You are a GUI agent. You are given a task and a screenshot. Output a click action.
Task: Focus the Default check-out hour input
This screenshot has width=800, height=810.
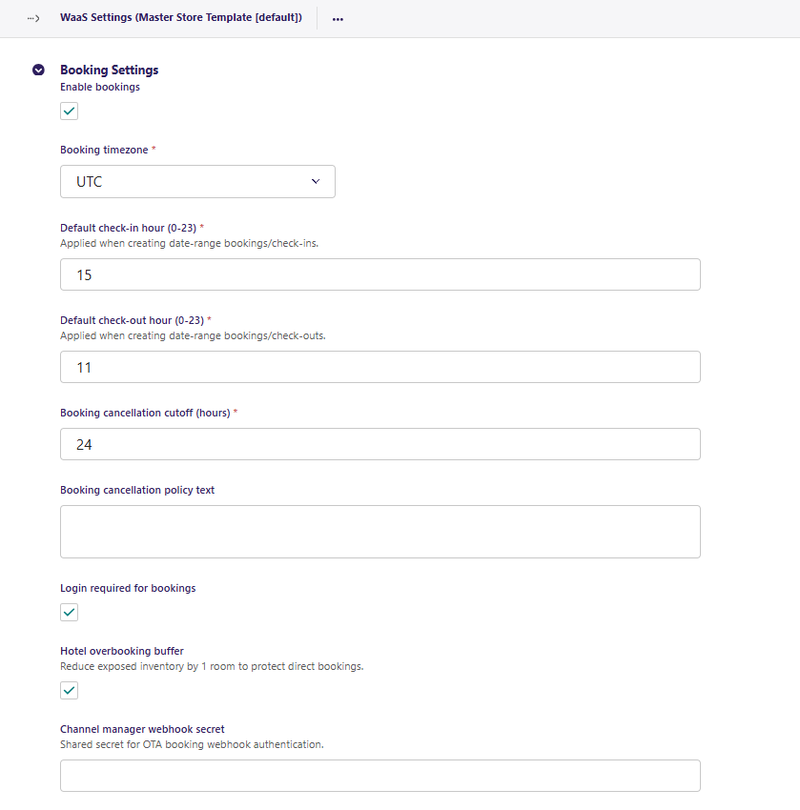[380, 367]
